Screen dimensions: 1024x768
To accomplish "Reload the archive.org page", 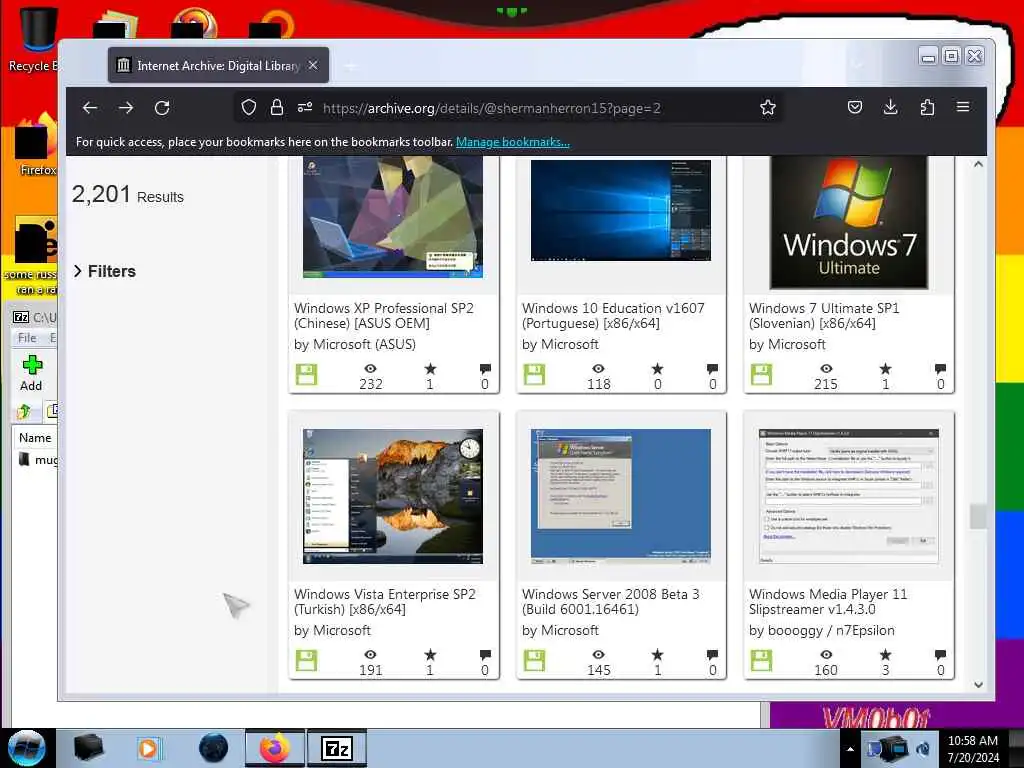I will pyautogui.click(x=162, y=108).
